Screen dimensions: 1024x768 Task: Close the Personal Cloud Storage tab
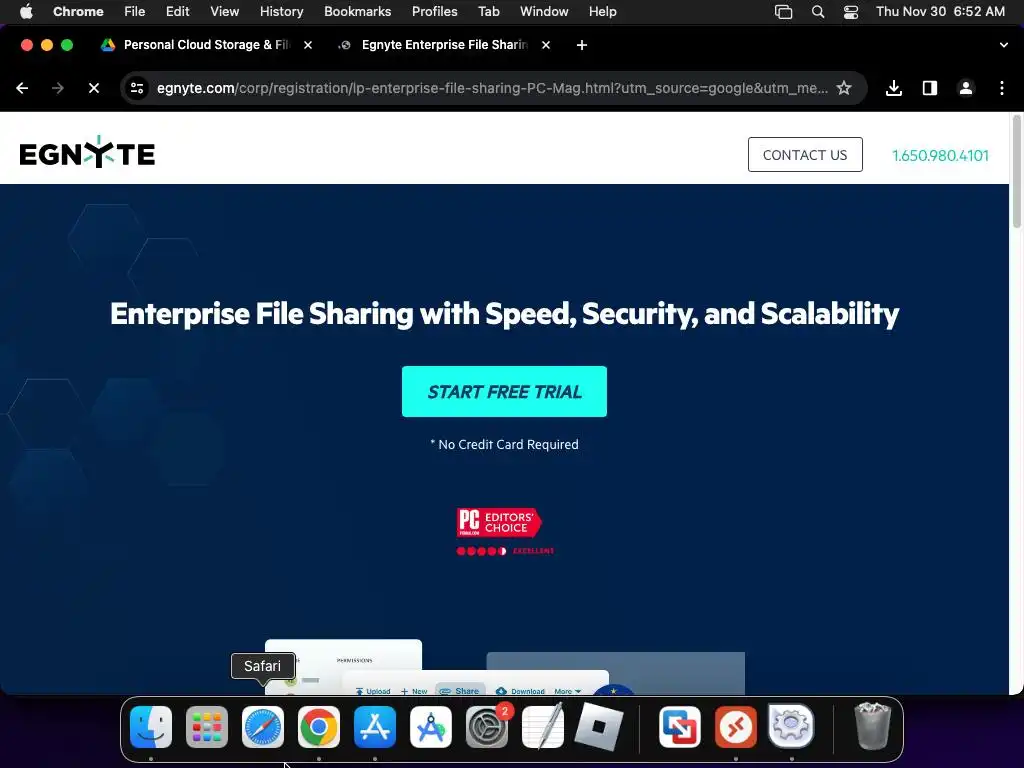(x=308, y=45)
